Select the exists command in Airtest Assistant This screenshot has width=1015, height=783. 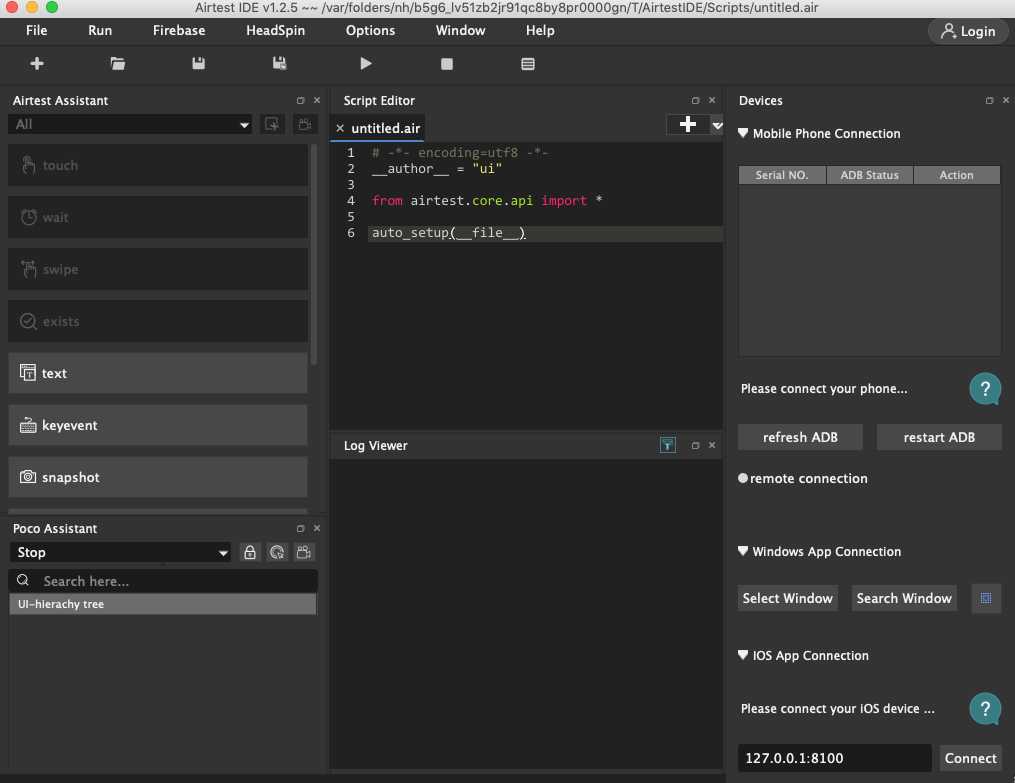tap(158, 321)
